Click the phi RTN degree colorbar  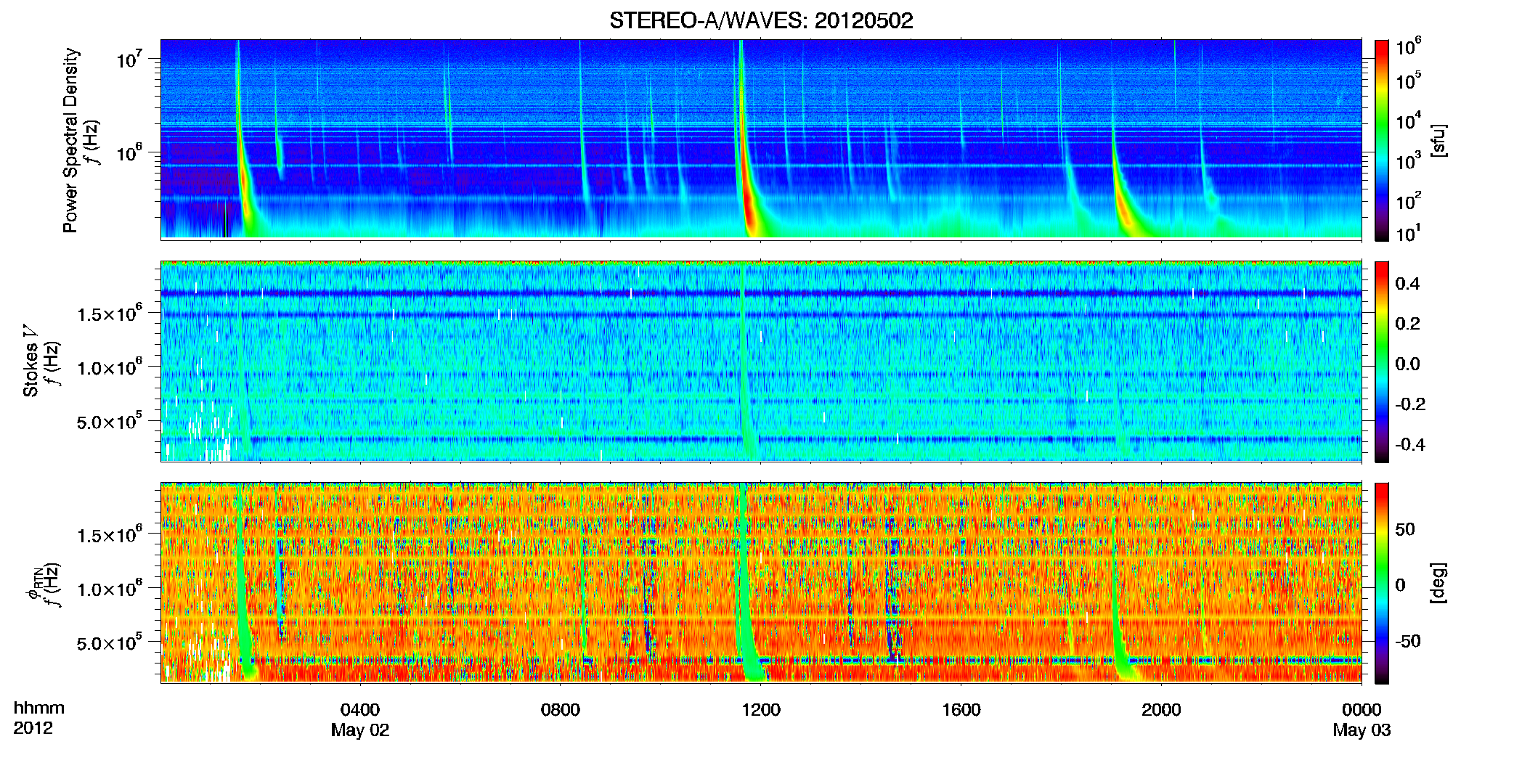click(1381, 583)
